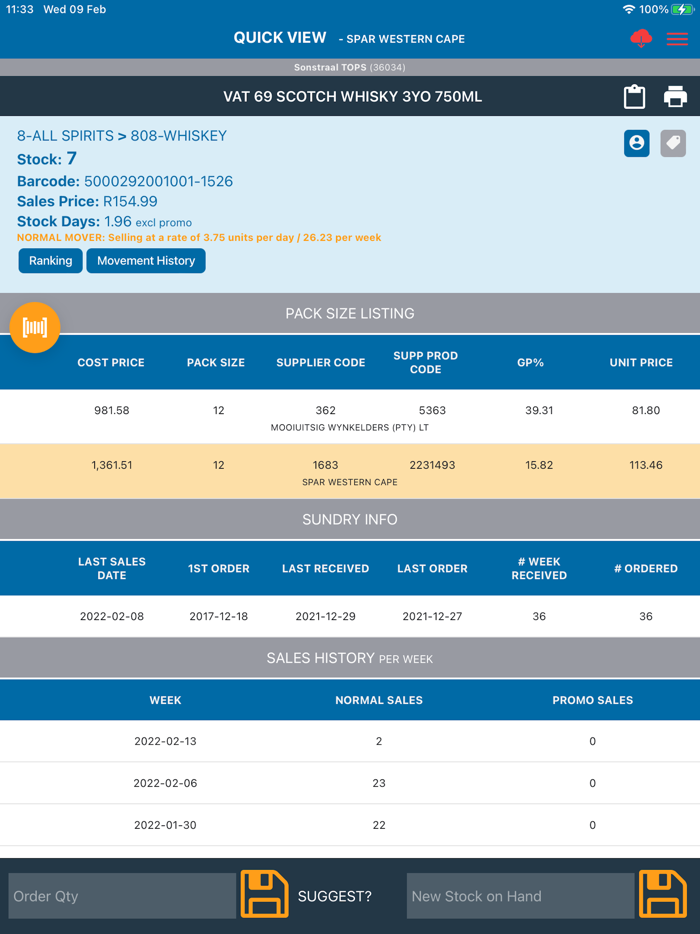Tap supplier product code 2231493

[x=432, y=465]
